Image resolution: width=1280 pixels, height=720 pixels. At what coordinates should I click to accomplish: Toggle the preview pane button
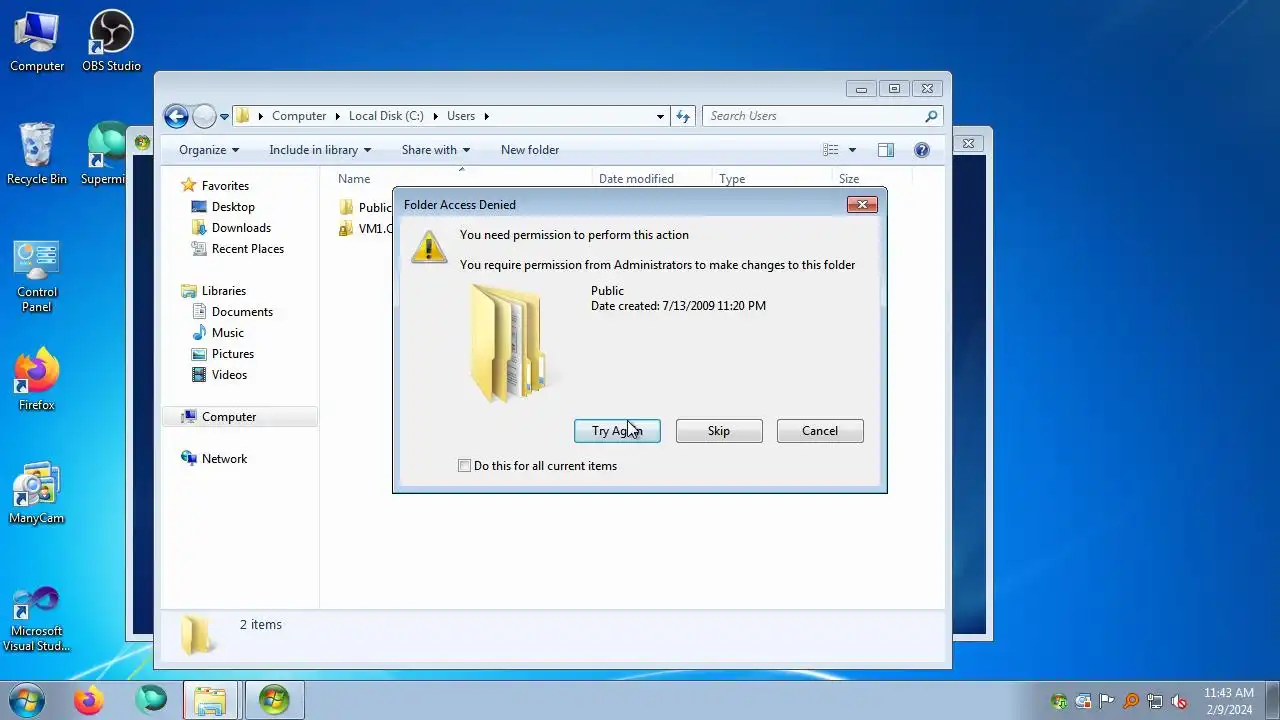[886, 150]
